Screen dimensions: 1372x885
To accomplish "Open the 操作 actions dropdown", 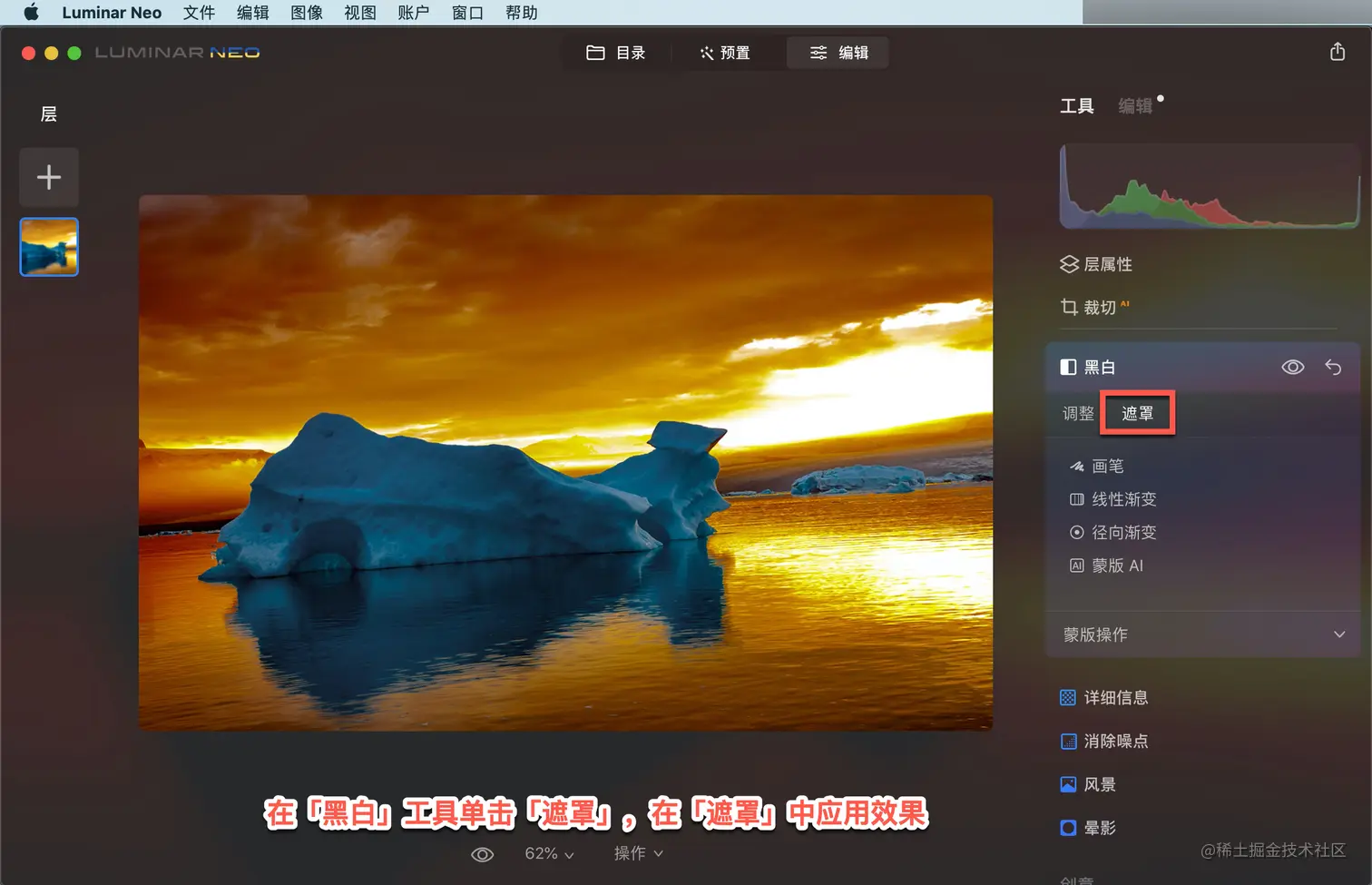I will pyautogui.click(x=639, y=854).
